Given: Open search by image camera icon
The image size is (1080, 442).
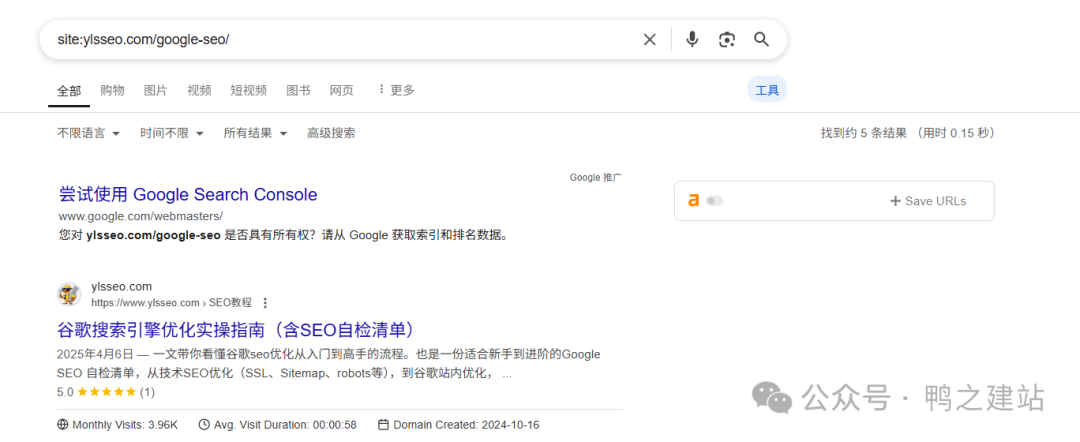Looking at the screenshot, I should 727,39.
